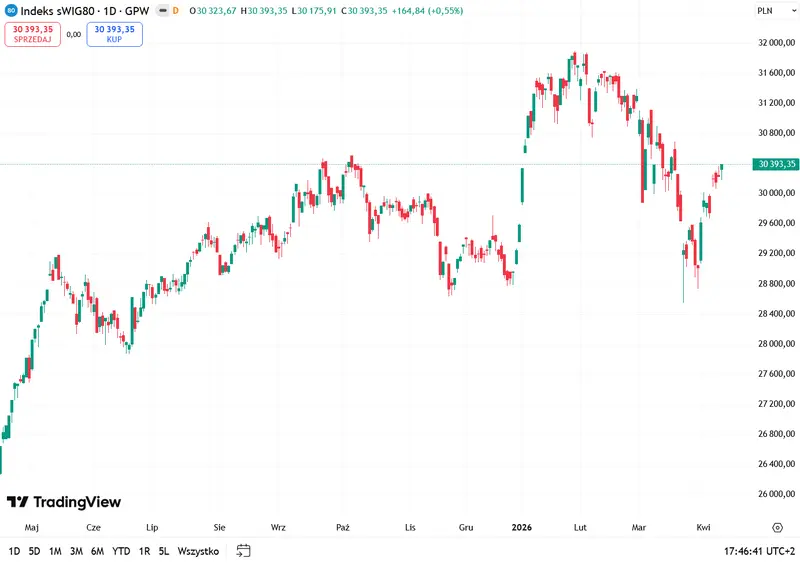This screenshot has height=564, width=800.
Task: Open chart settings gear icon
Action: tap(777, 528)
